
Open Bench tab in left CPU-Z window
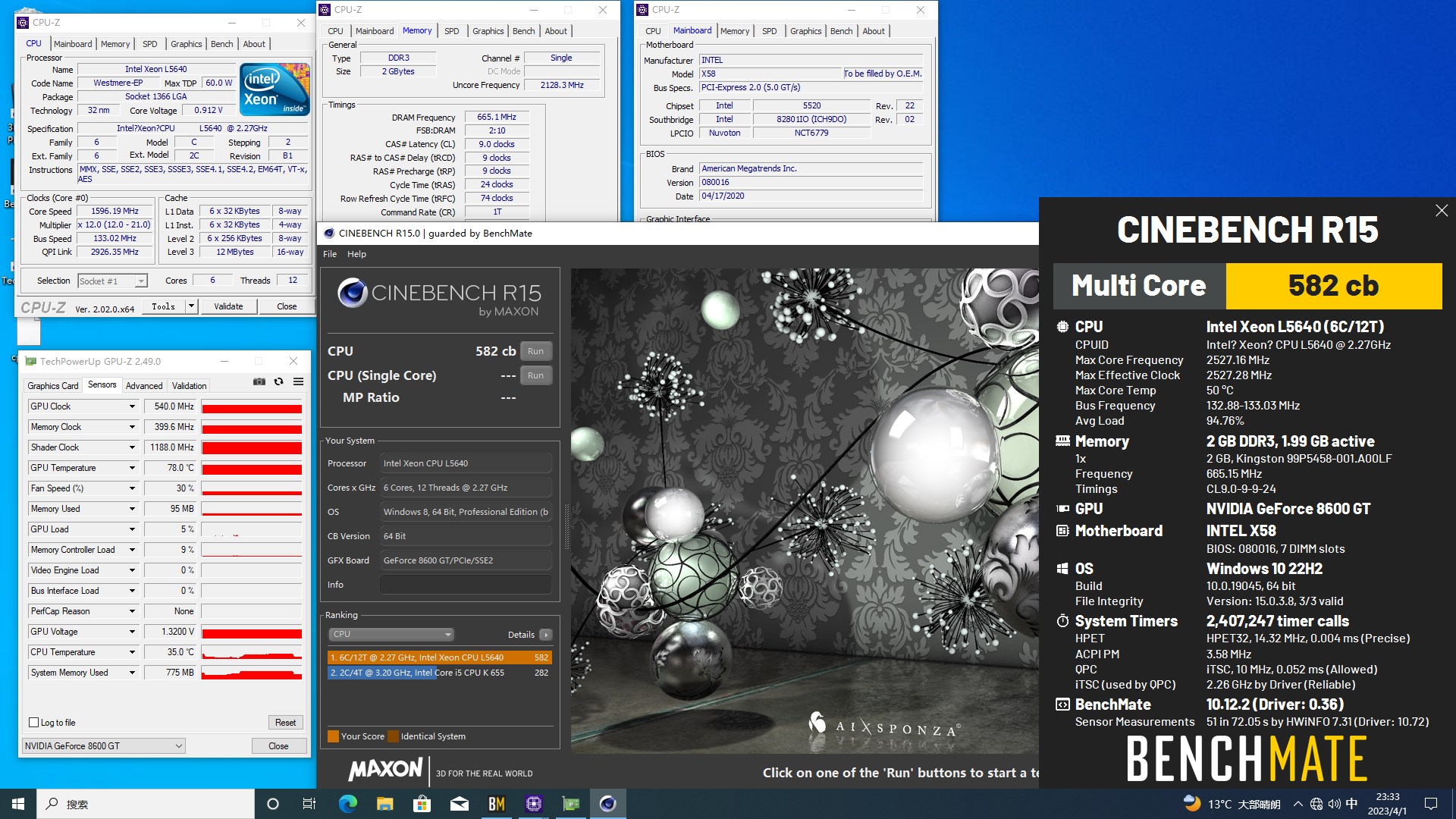point(222,44)
